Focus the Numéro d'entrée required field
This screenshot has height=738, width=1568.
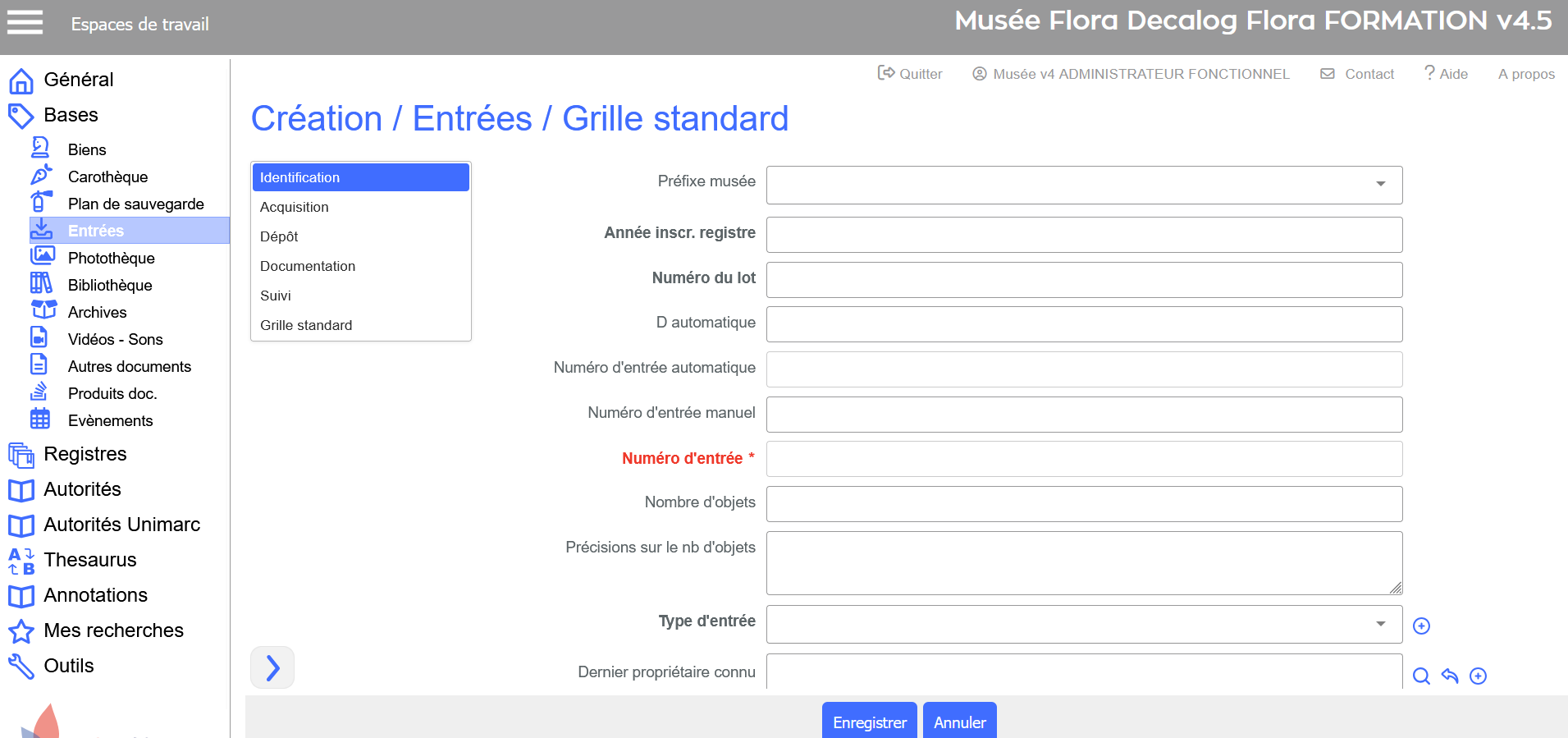(x=1083, y=459)
